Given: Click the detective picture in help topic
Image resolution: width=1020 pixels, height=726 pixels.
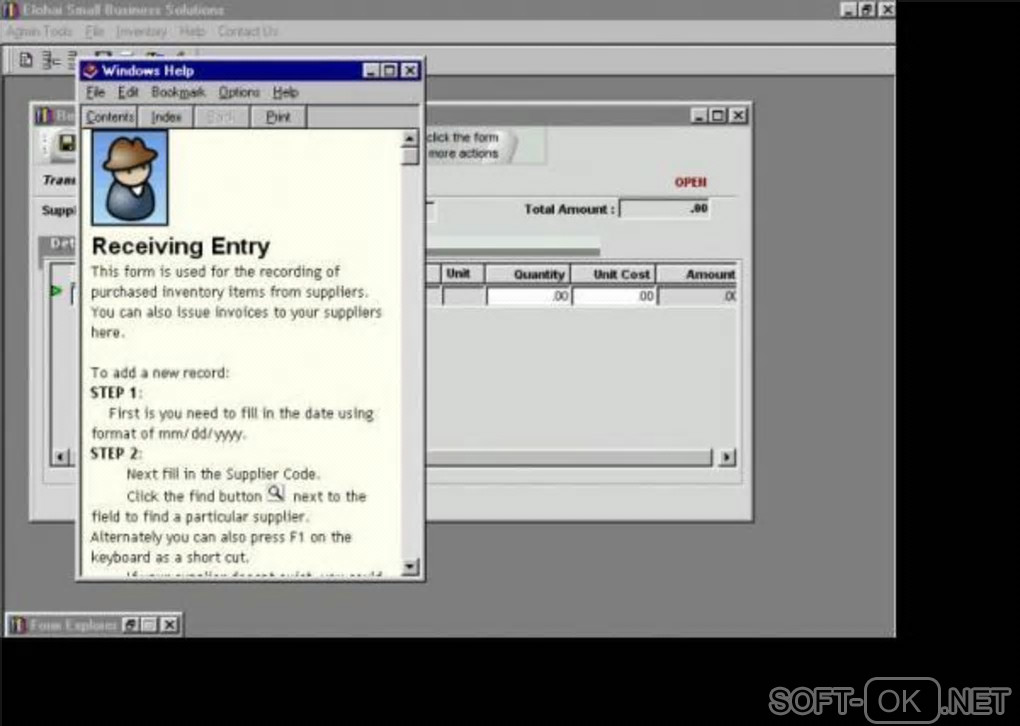Looking at the screenshot, I should coord(130,178).
